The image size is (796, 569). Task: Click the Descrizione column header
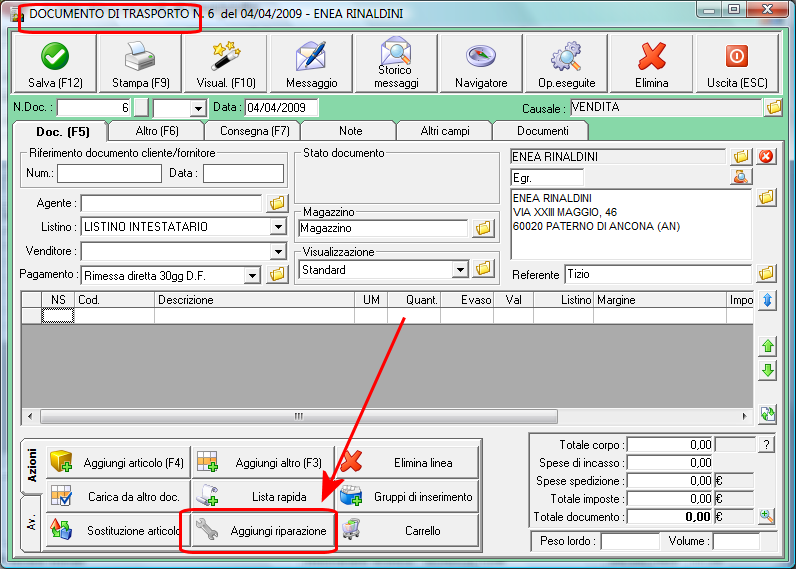tap(254, 300)
